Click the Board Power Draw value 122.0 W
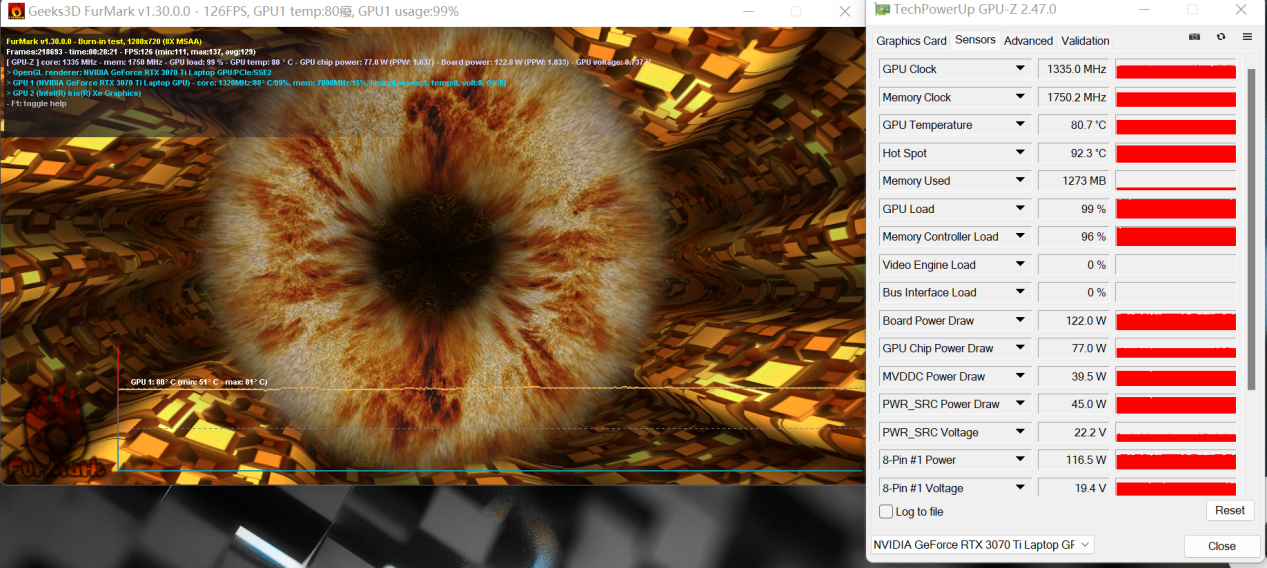 [x=1074, y=321]
